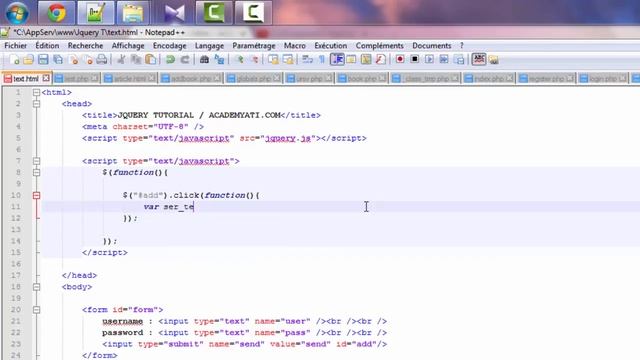Click the Save recorded macro icon
This screenshot has width=640, height=360.
pos(459,60)
